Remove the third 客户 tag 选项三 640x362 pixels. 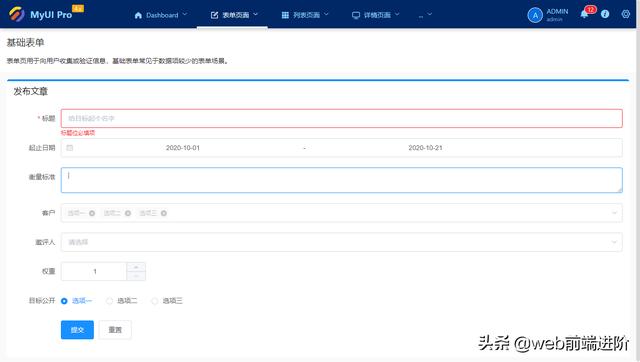pyautogui.click(x=164, y=213)
